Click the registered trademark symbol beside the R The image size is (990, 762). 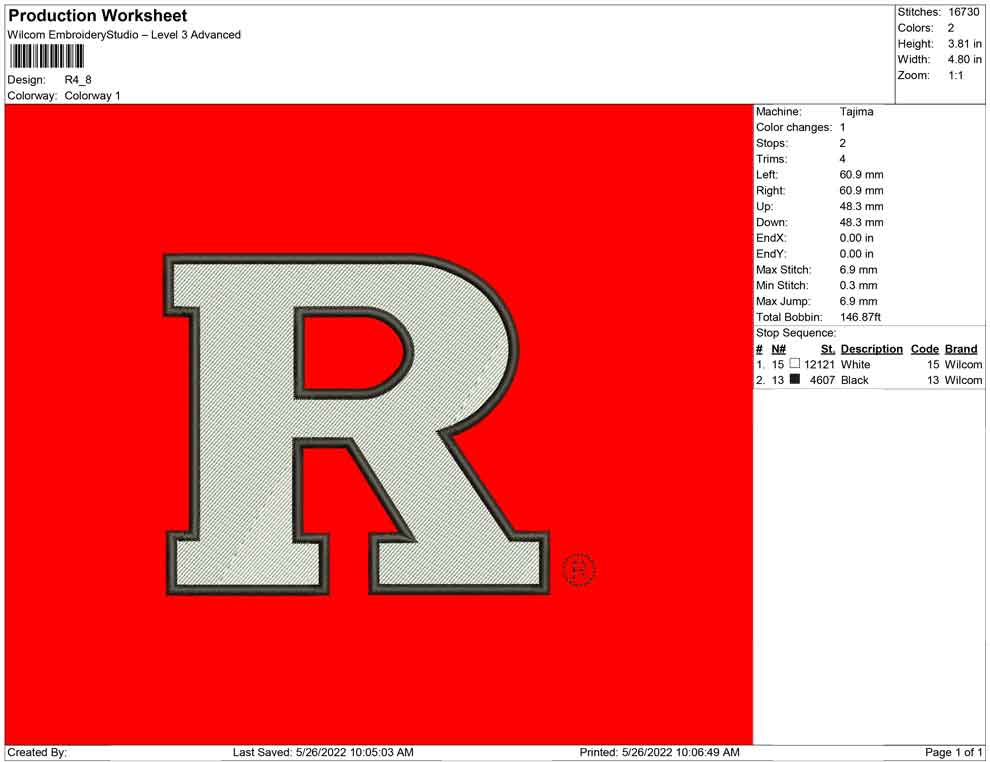pyautogui.click(x=579, y=570)
